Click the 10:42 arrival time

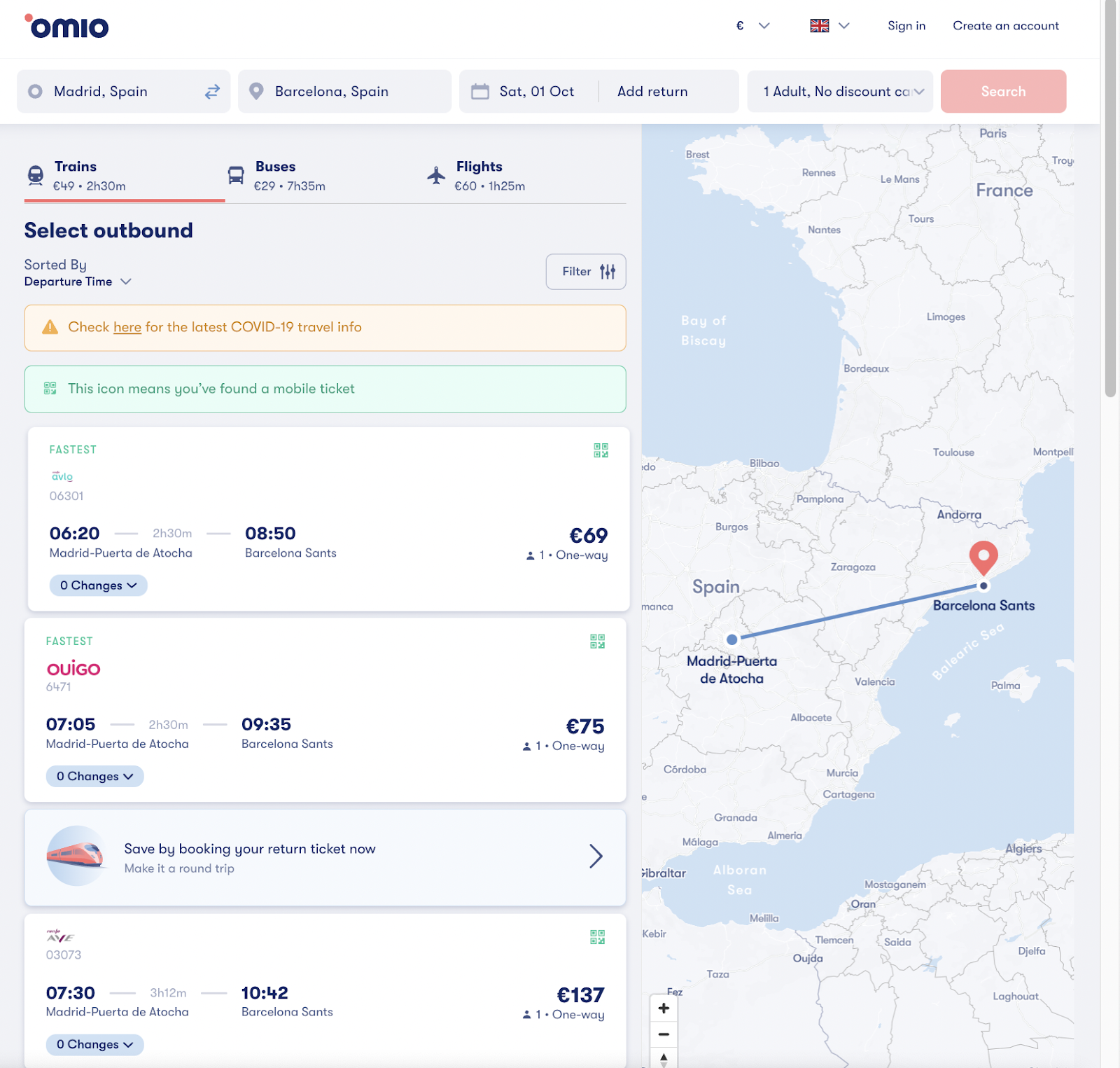[265, 993]
